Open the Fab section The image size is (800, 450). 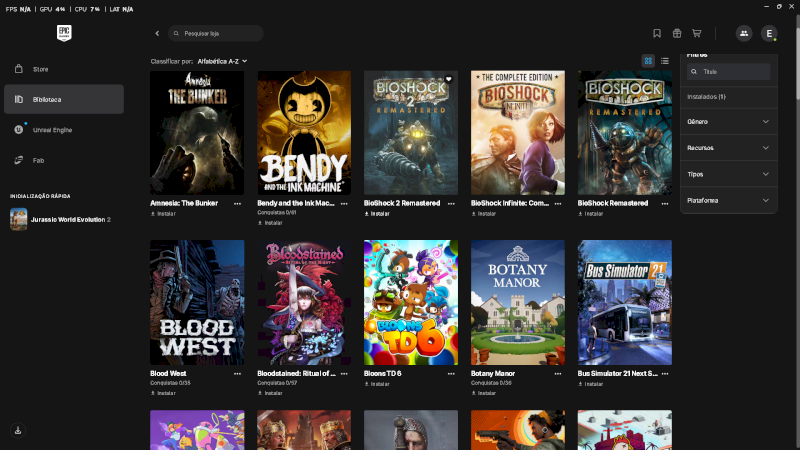coord(64,160)
